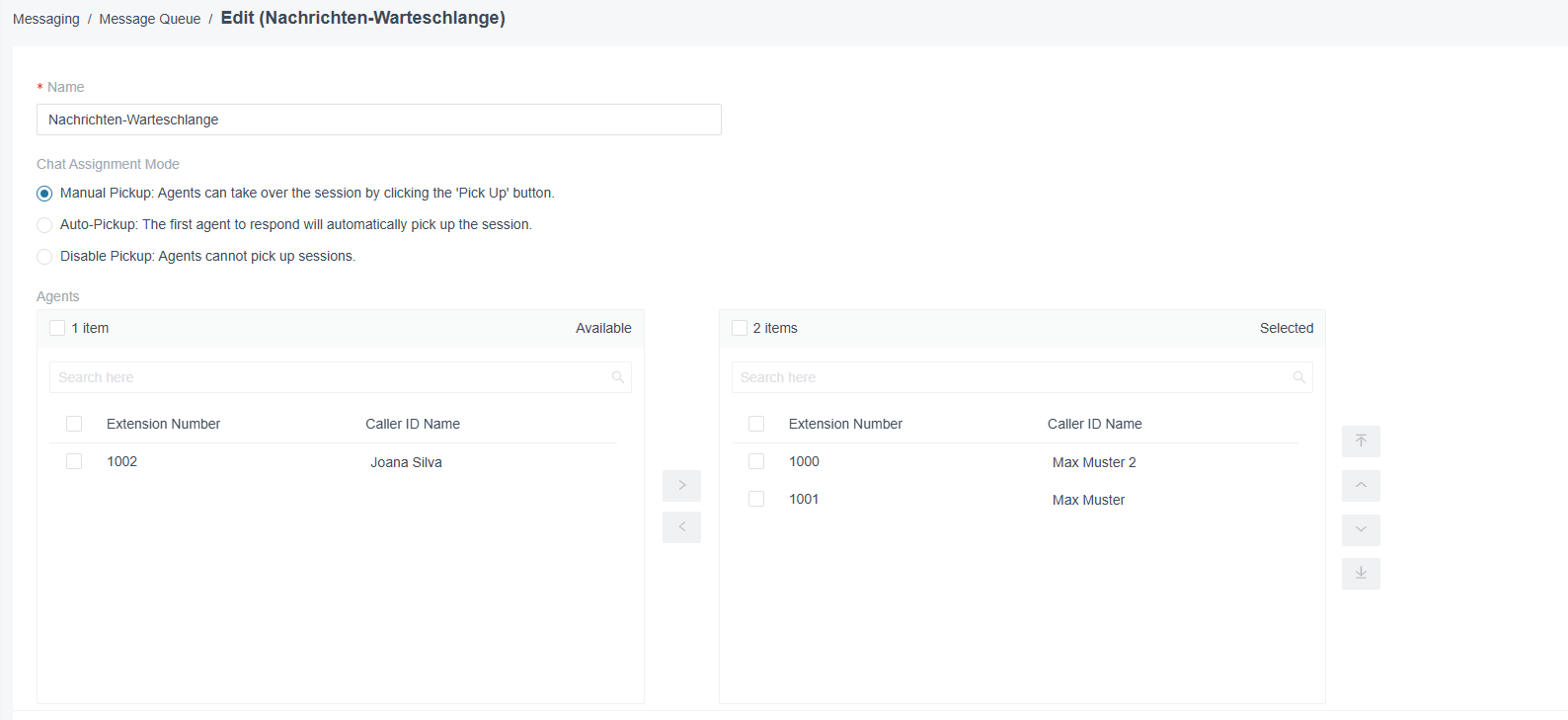Image resolution: width=1568 pixels, height=720 pixels.
Task: Click Caller ID Name header in Selected table
Action: pos(1095,424)
